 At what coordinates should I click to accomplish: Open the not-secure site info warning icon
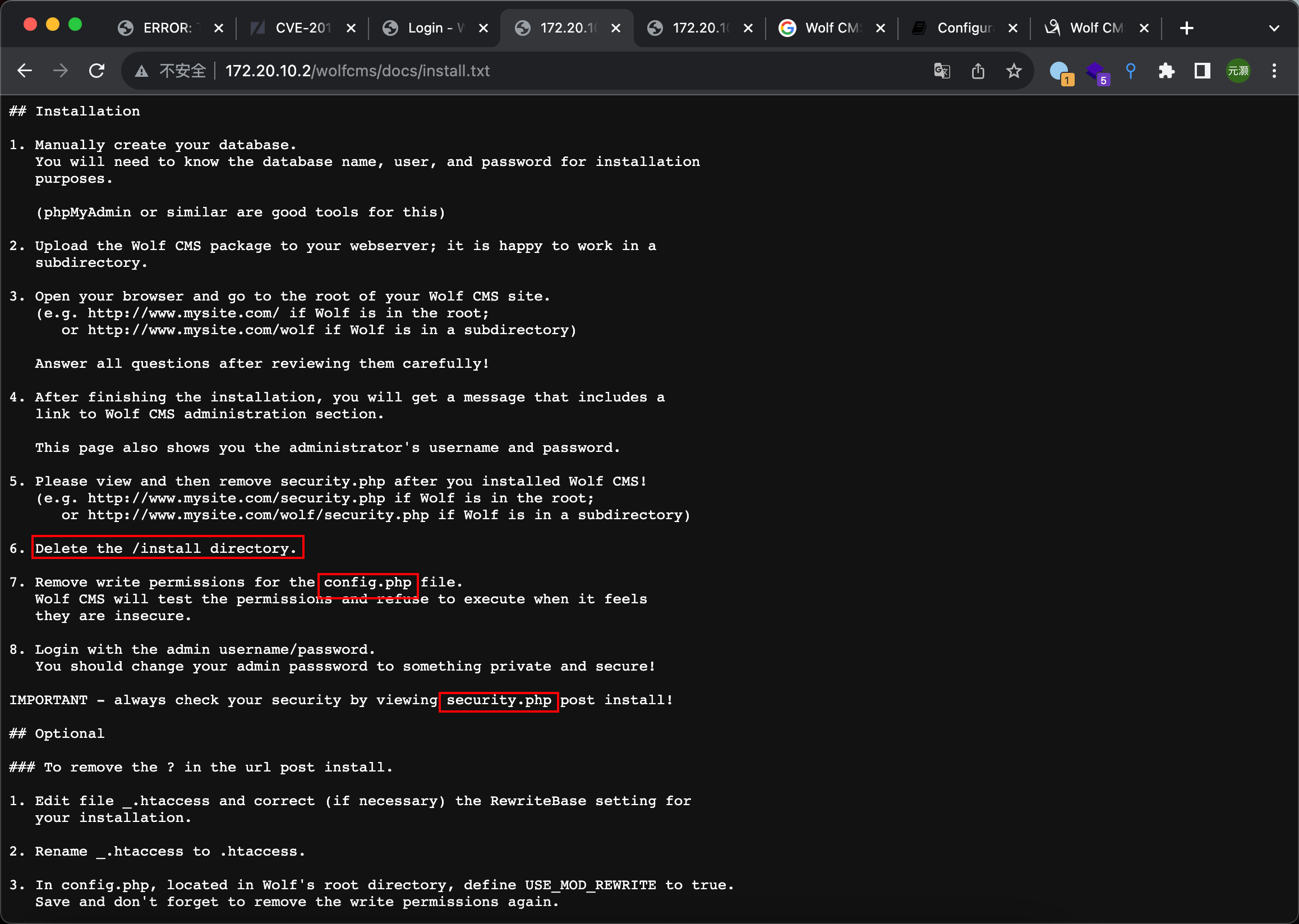[x=142, y=71]
